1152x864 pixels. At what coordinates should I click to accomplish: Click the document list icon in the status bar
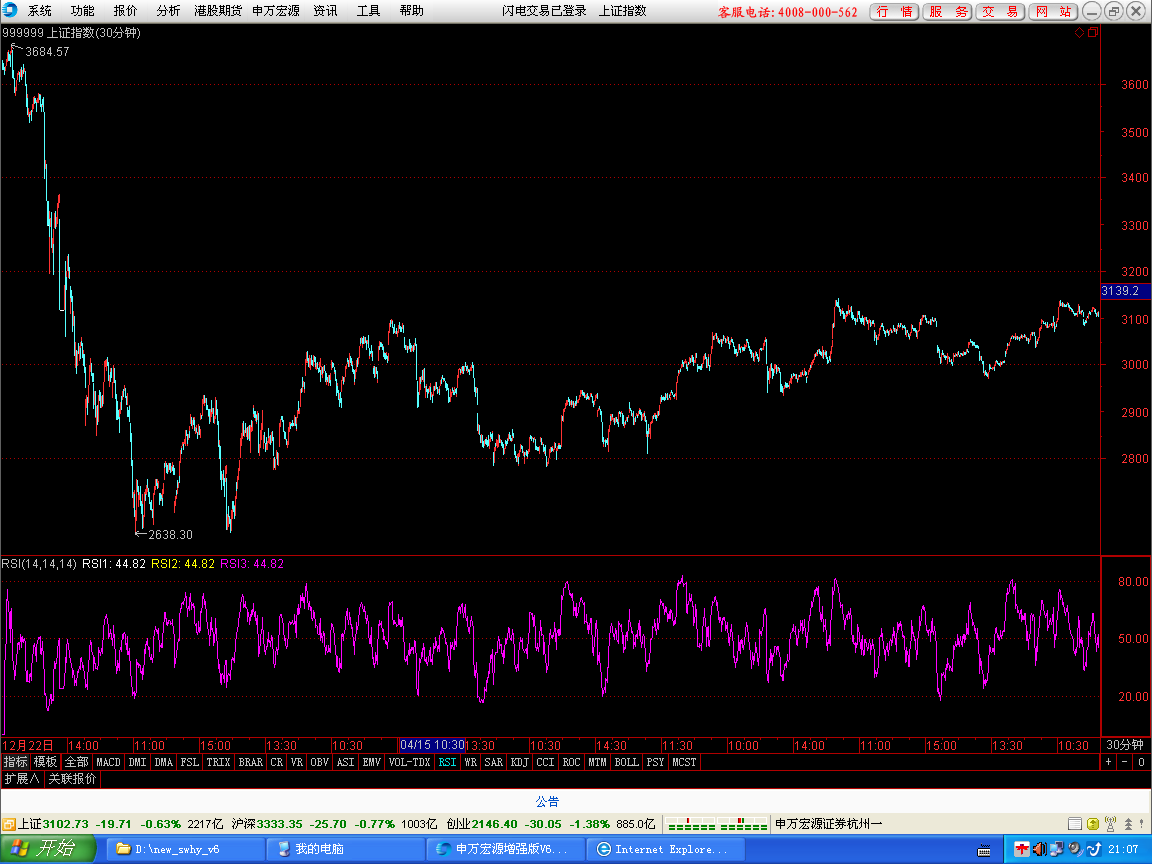[1074, 824]
